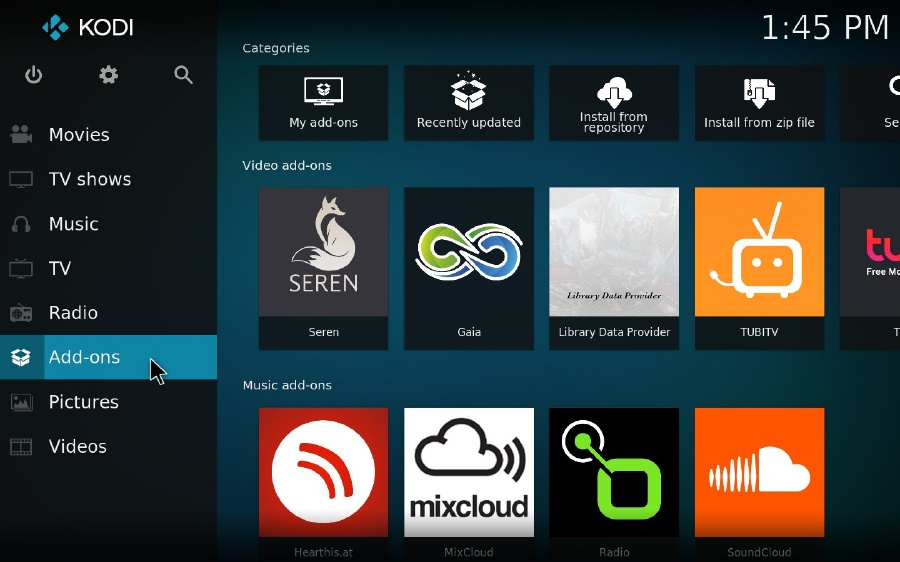The image size is (900, 562).
Task: Open Videos from the sidebar
Action: 108,446
